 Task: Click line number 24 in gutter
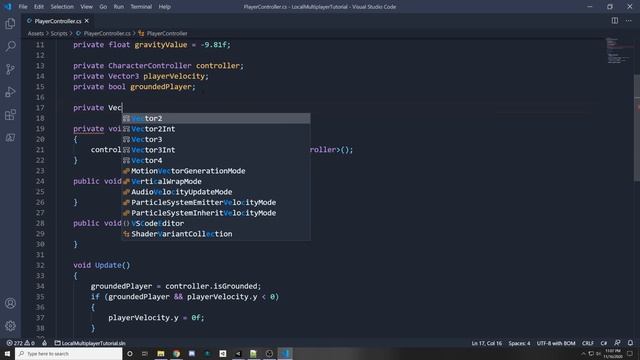click(x=40, y=181)
